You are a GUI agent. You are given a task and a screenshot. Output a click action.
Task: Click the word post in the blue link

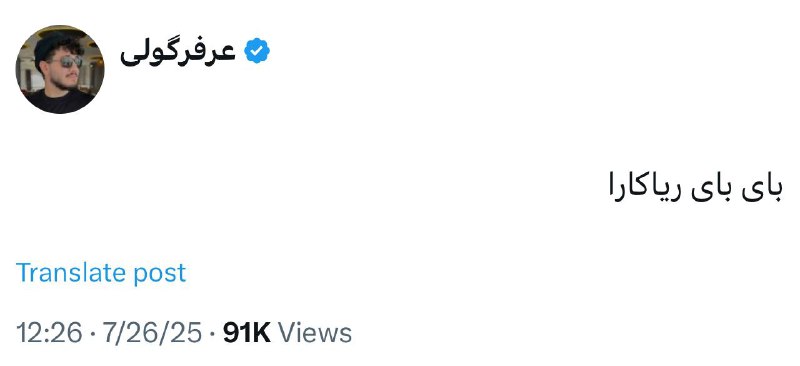coord(160,274)
